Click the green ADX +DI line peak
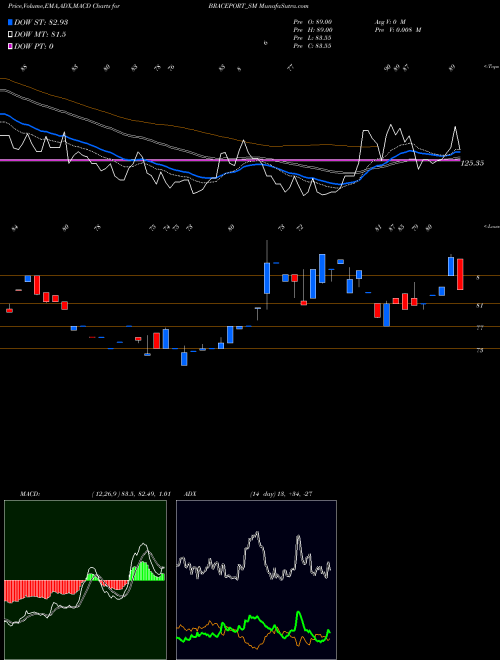This screenshot has width=500, height=660. [x=298, y=613]
